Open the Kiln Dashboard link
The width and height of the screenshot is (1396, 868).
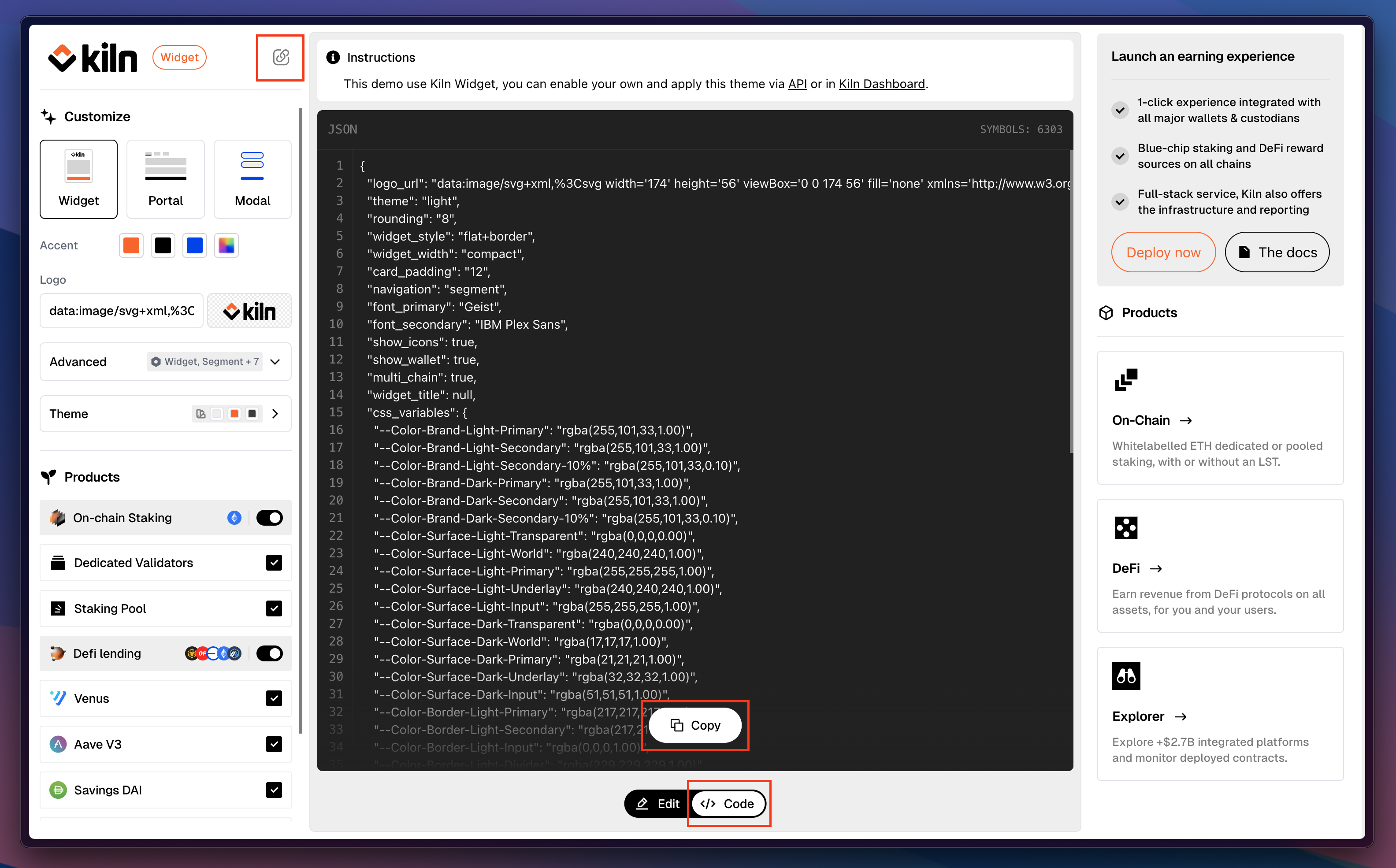point(882,84)
